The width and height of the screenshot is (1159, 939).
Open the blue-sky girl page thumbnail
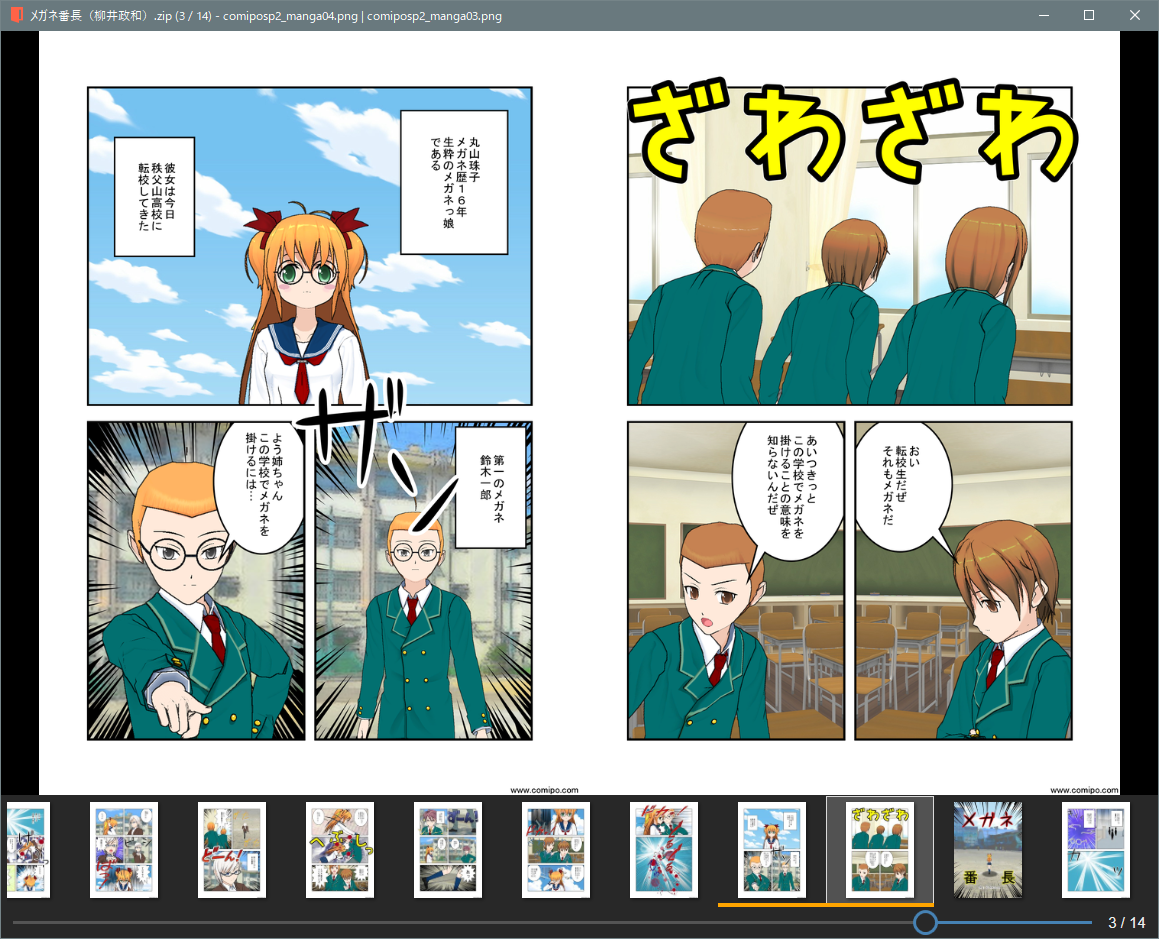tap(772, 850)
